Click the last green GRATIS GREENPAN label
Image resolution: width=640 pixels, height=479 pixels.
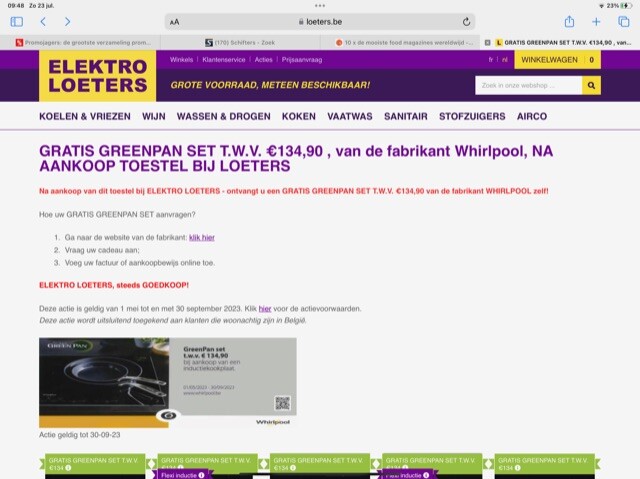coord(544,464)
